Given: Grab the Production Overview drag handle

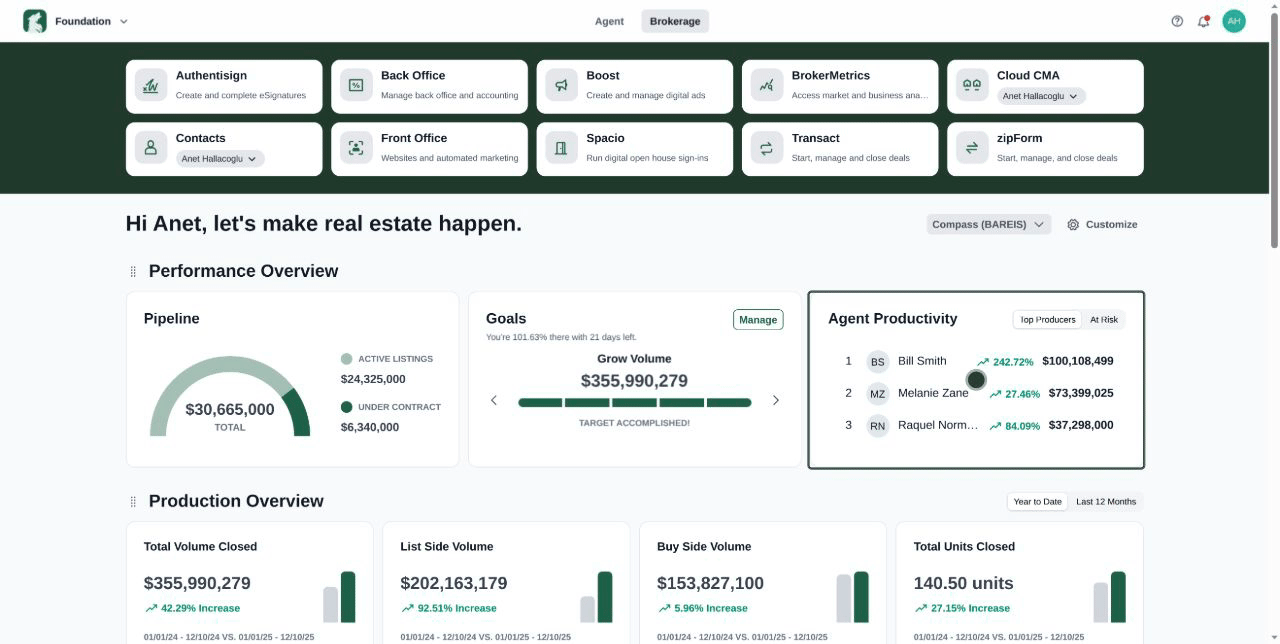Looking at the screenshot, I should pyautogui.click(x=133, y=501).
